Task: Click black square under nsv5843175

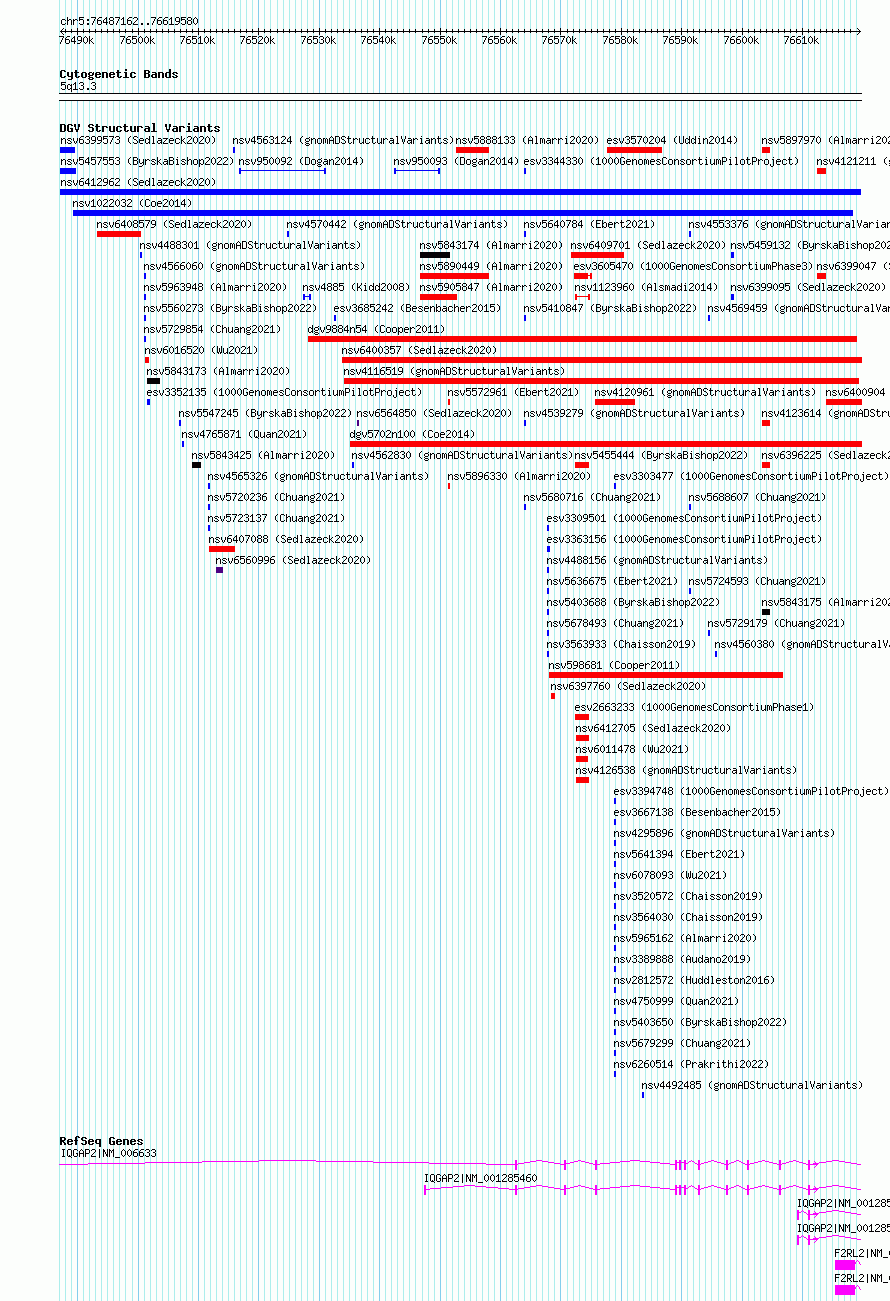Action: point(766,612)
